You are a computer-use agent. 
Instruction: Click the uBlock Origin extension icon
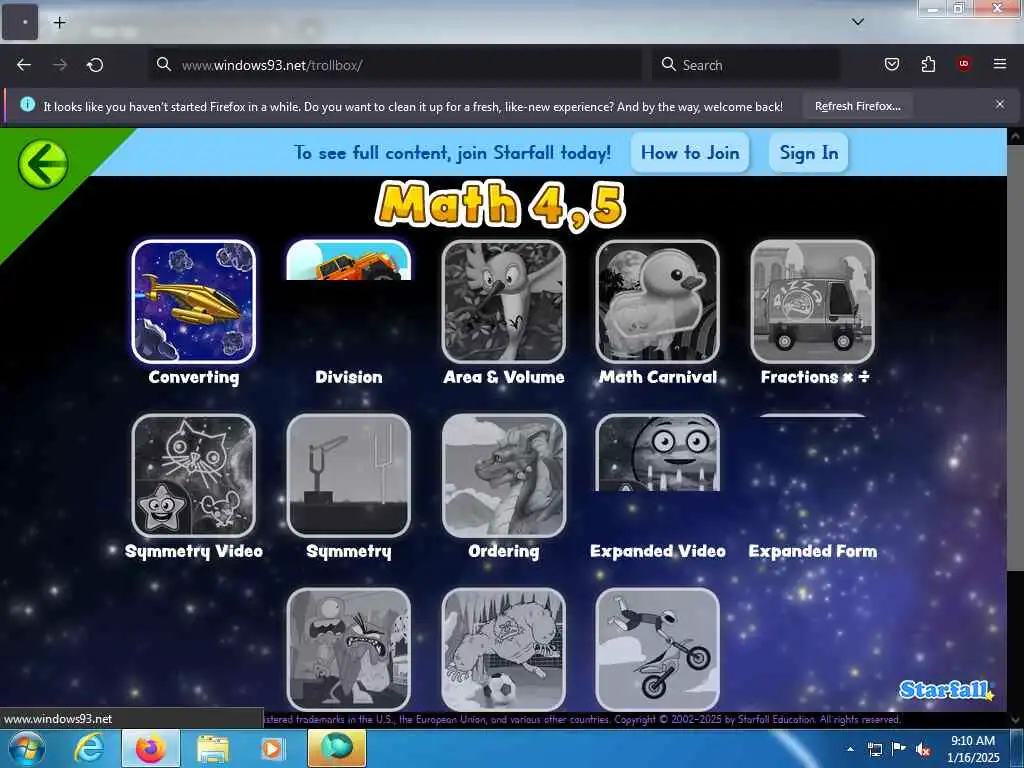(x=963, y=64)
